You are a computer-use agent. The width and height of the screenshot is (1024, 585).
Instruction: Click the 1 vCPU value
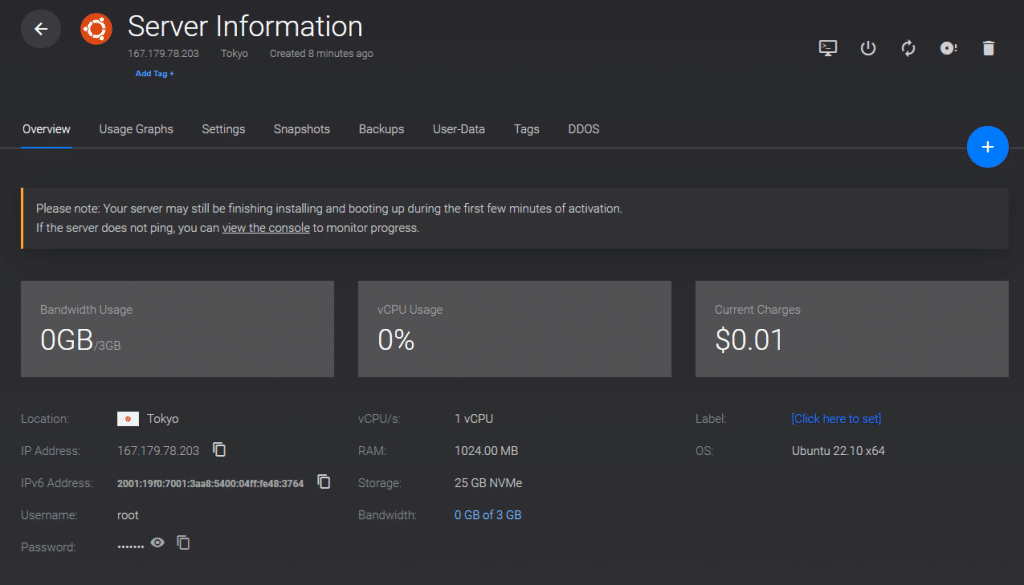pyautogui.click(x=474, y=419)
